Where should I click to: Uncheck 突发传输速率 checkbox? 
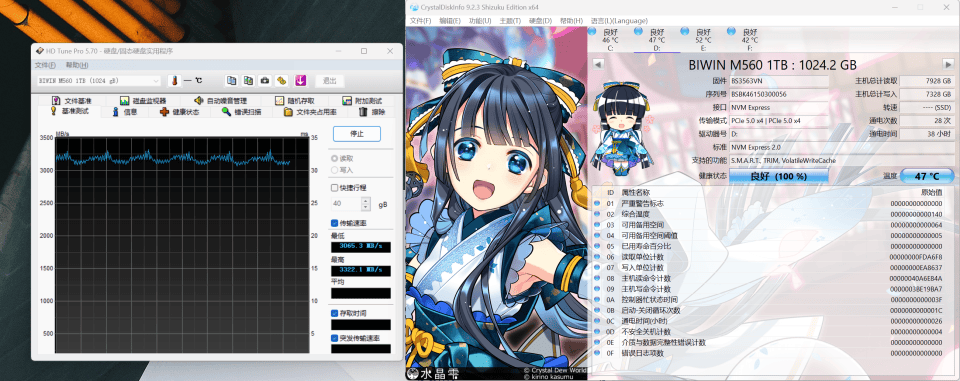click(x=334, y=338)
